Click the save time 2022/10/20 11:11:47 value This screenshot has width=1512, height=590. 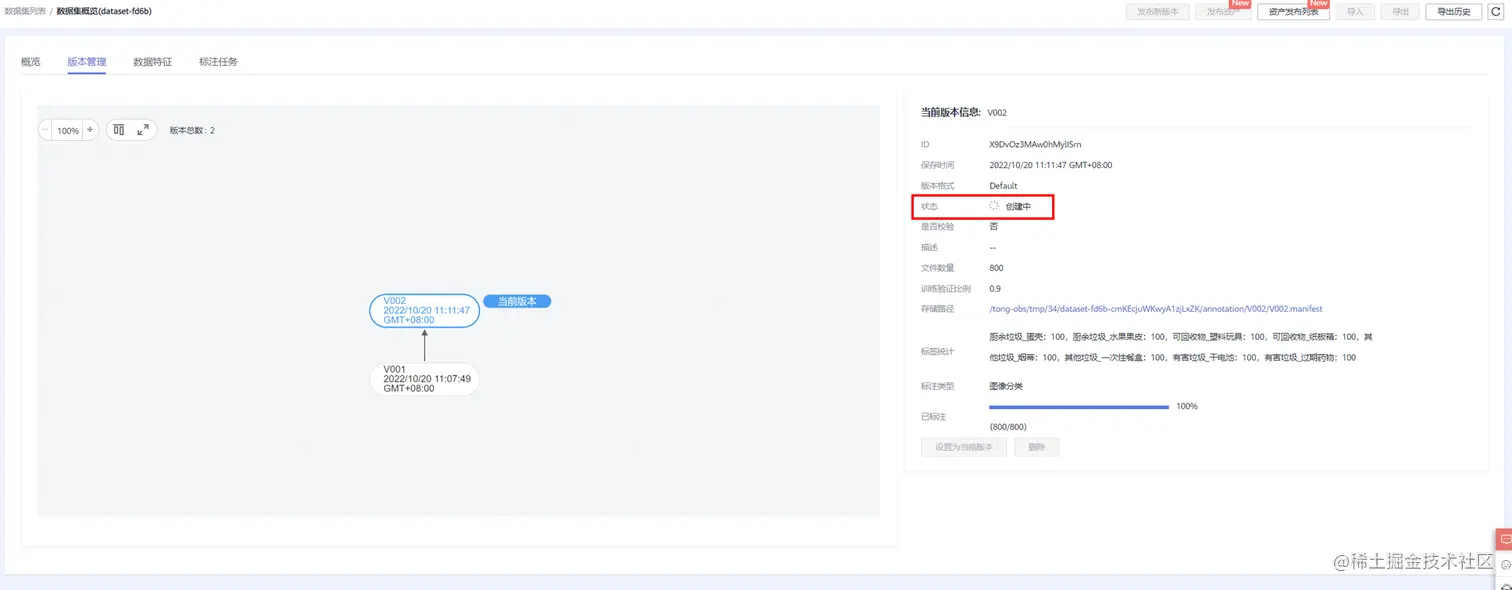pyautogui.click(x=1050, y=165)
